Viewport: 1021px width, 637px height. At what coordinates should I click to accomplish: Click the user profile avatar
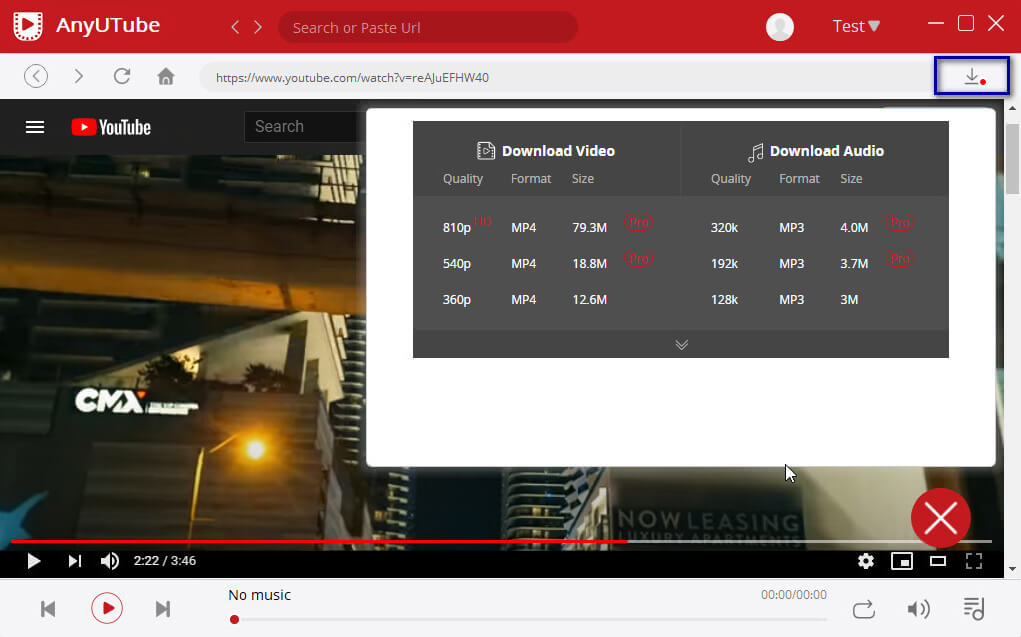click(779, 27)
